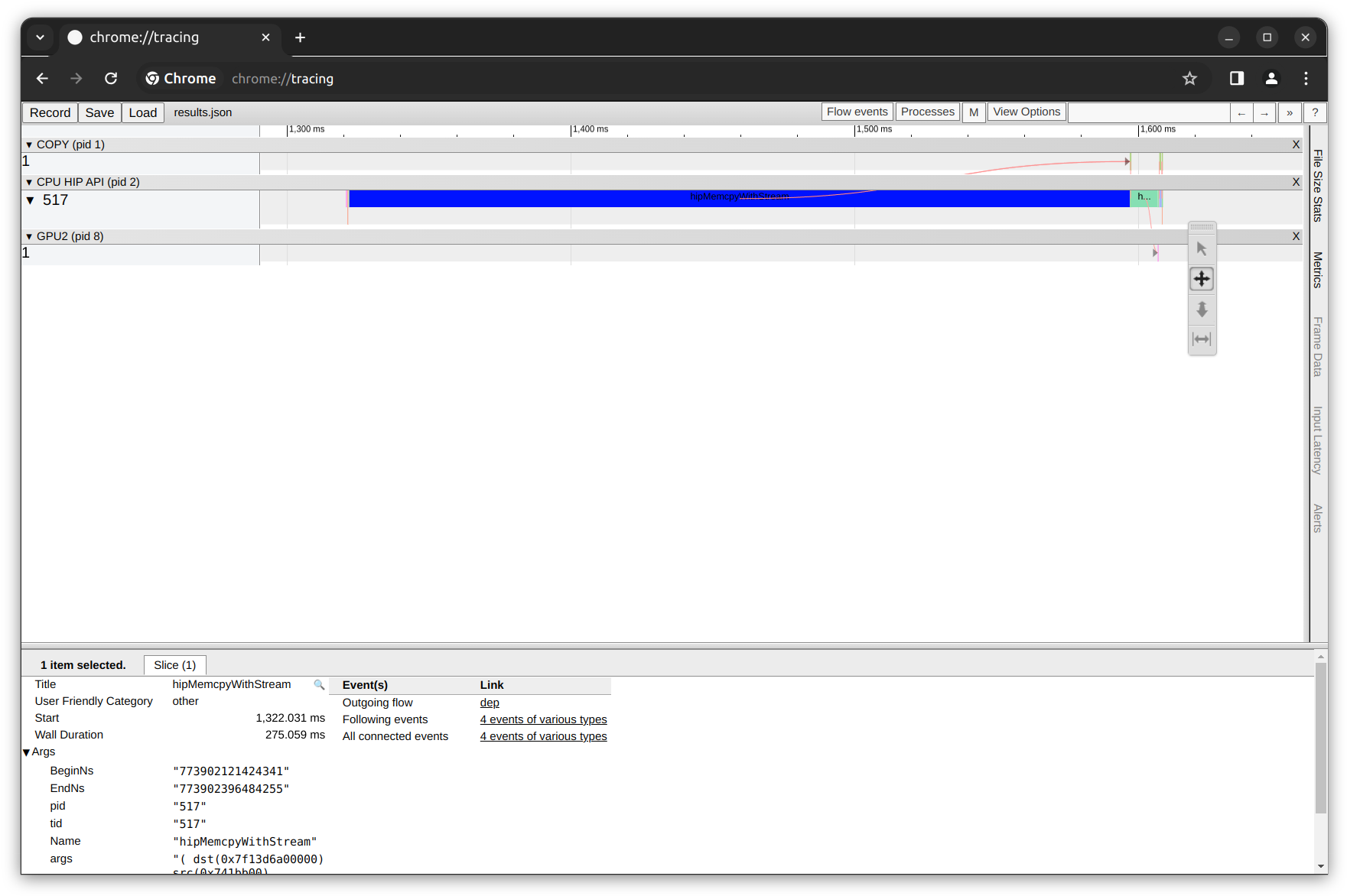The width and height of the screenshot is (1347, 896).
Task: Open the help question mark
Action: [1315, 112]
